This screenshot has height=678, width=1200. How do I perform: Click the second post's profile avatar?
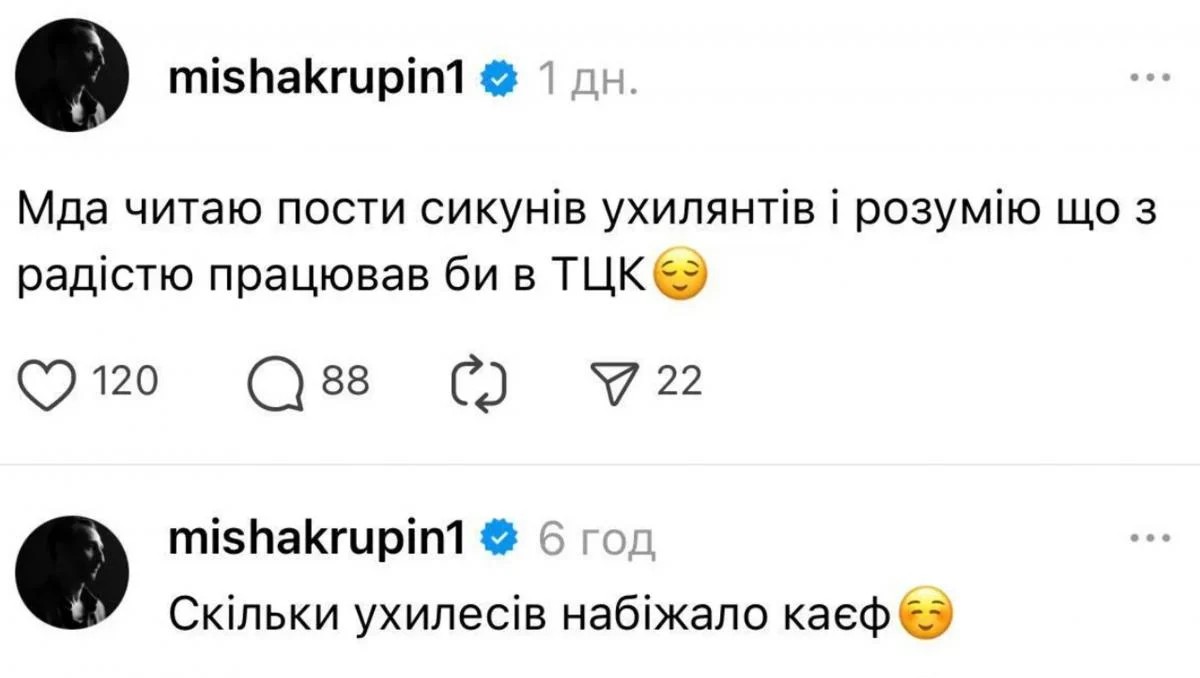click(75, 572)
